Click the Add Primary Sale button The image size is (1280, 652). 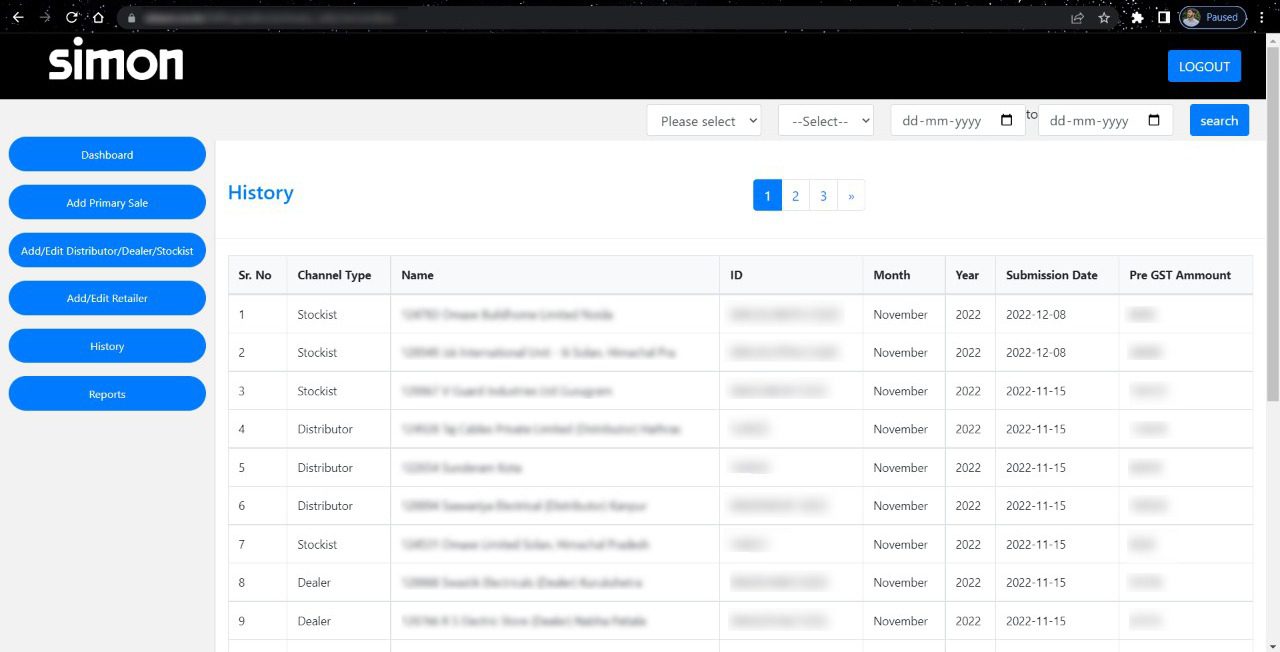point(107,203)
